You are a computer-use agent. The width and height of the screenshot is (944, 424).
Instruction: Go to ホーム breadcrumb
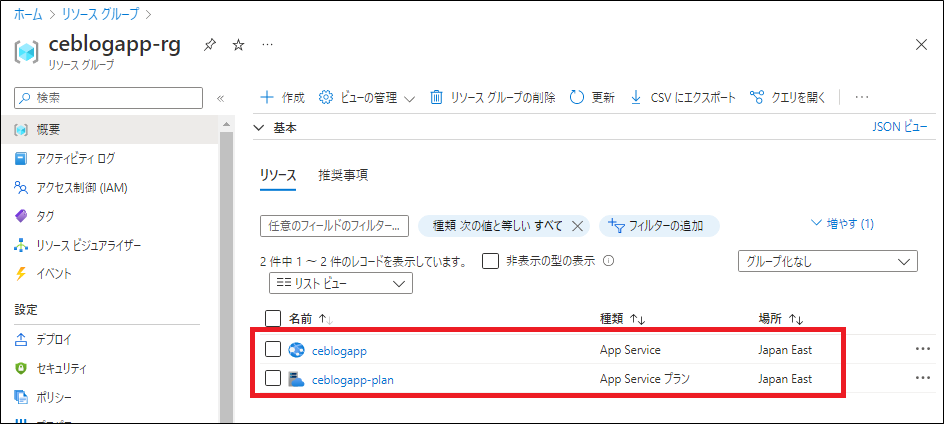click(x=28, y=15)
